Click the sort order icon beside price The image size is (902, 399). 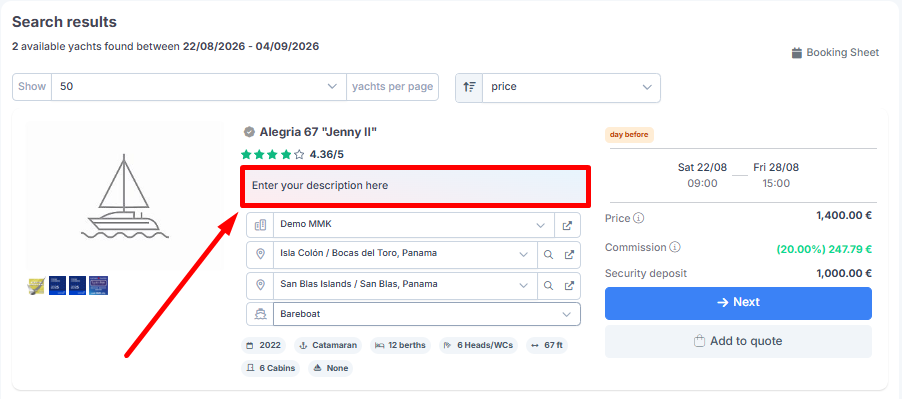pyautogui.click(x=469, y=87)
